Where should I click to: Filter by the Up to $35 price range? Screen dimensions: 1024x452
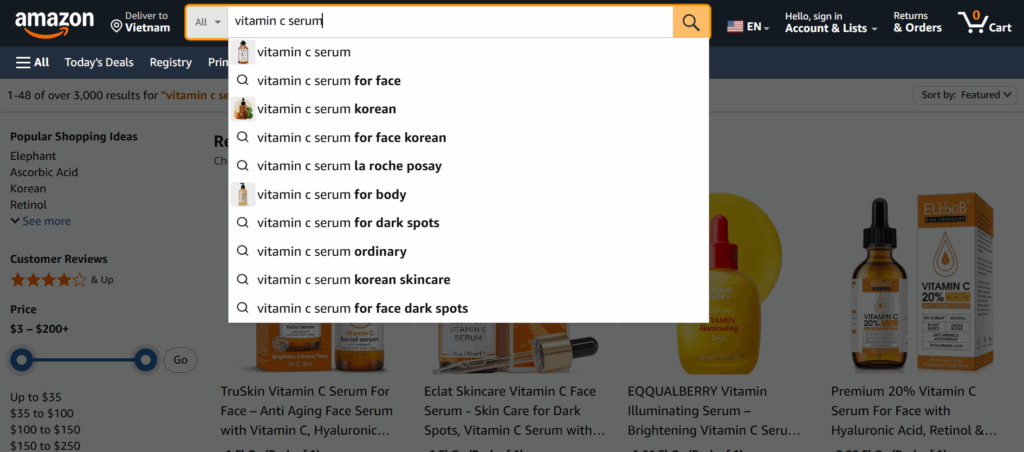coord(36,397)
